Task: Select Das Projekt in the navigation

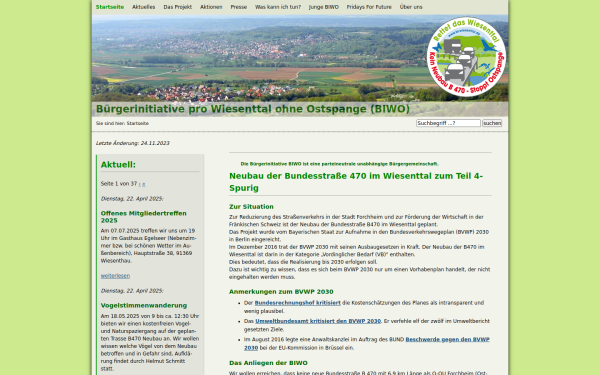Action: 178,7
